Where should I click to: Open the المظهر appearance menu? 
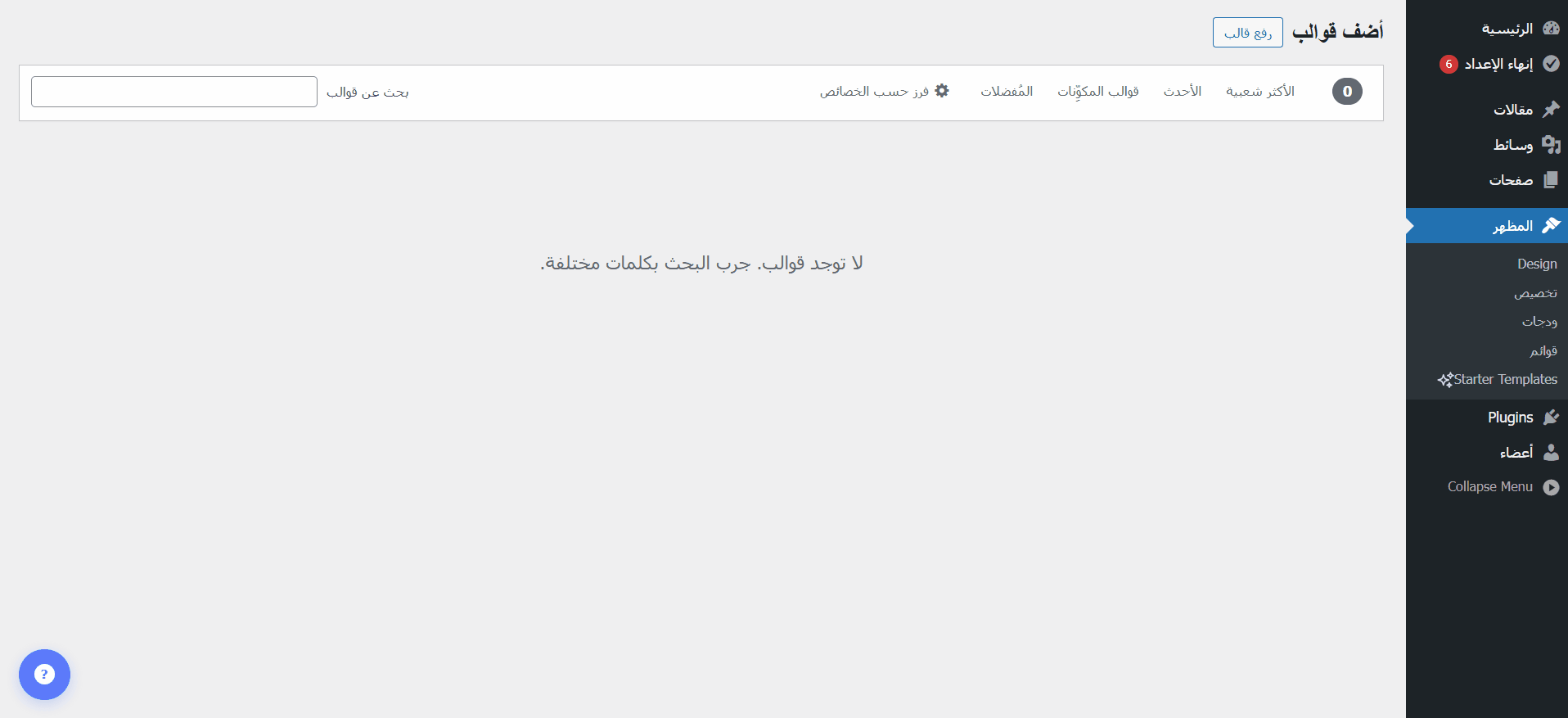coord(1512,226)
